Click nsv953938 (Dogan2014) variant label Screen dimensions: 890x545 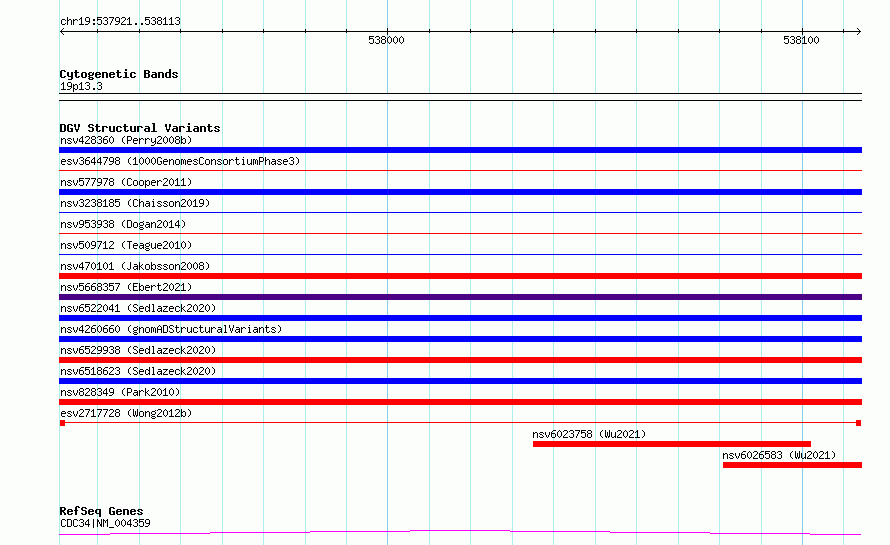(x=123, y=224)
